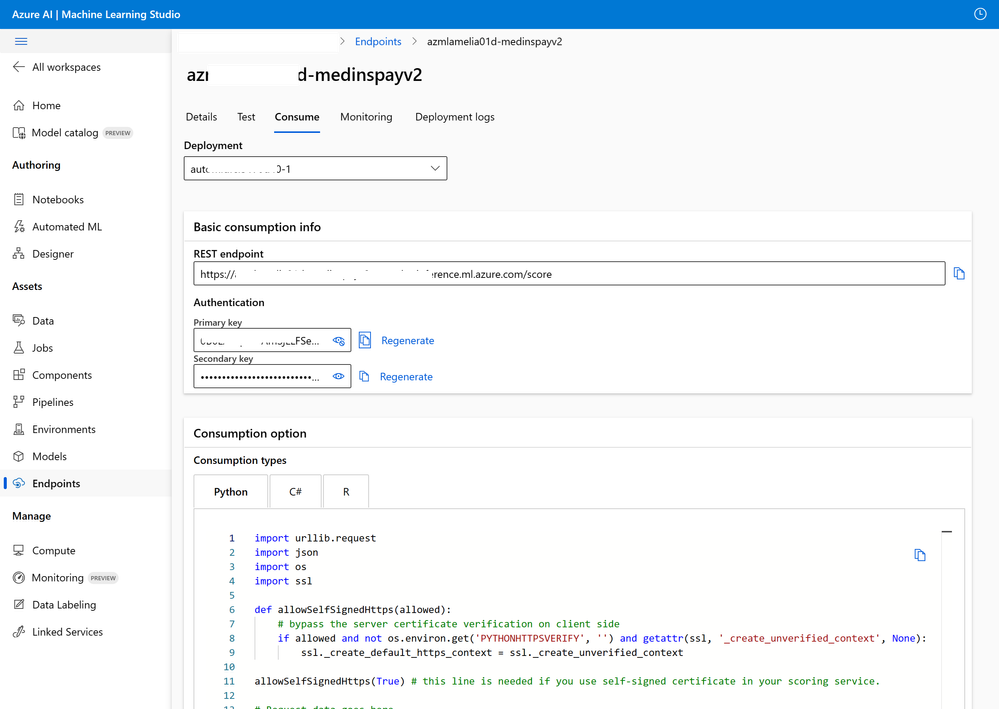Viewport: 999px width, 709px height.
Task: Click the Consumption option heading
Action: (x=250, y=434)
